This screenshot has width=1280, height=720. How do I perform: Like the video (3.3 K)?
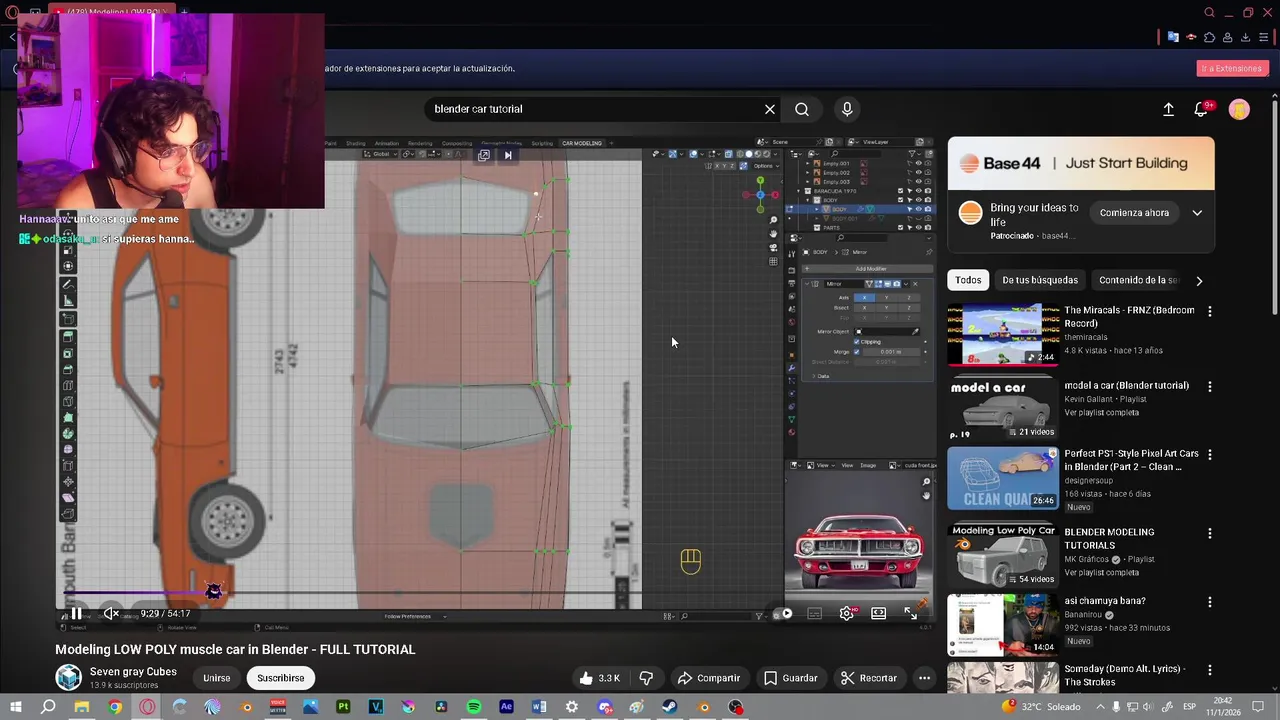[x=598, y=678]
